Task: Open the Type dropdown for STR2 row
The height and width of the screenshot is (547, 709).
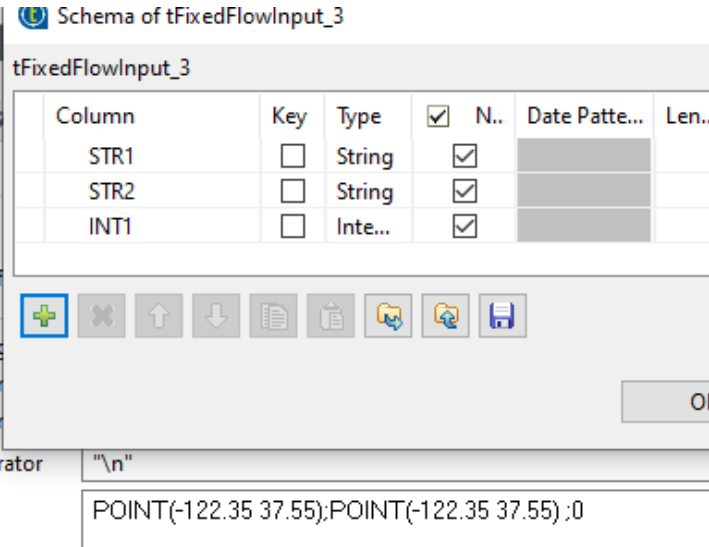Action: (365, 192)
